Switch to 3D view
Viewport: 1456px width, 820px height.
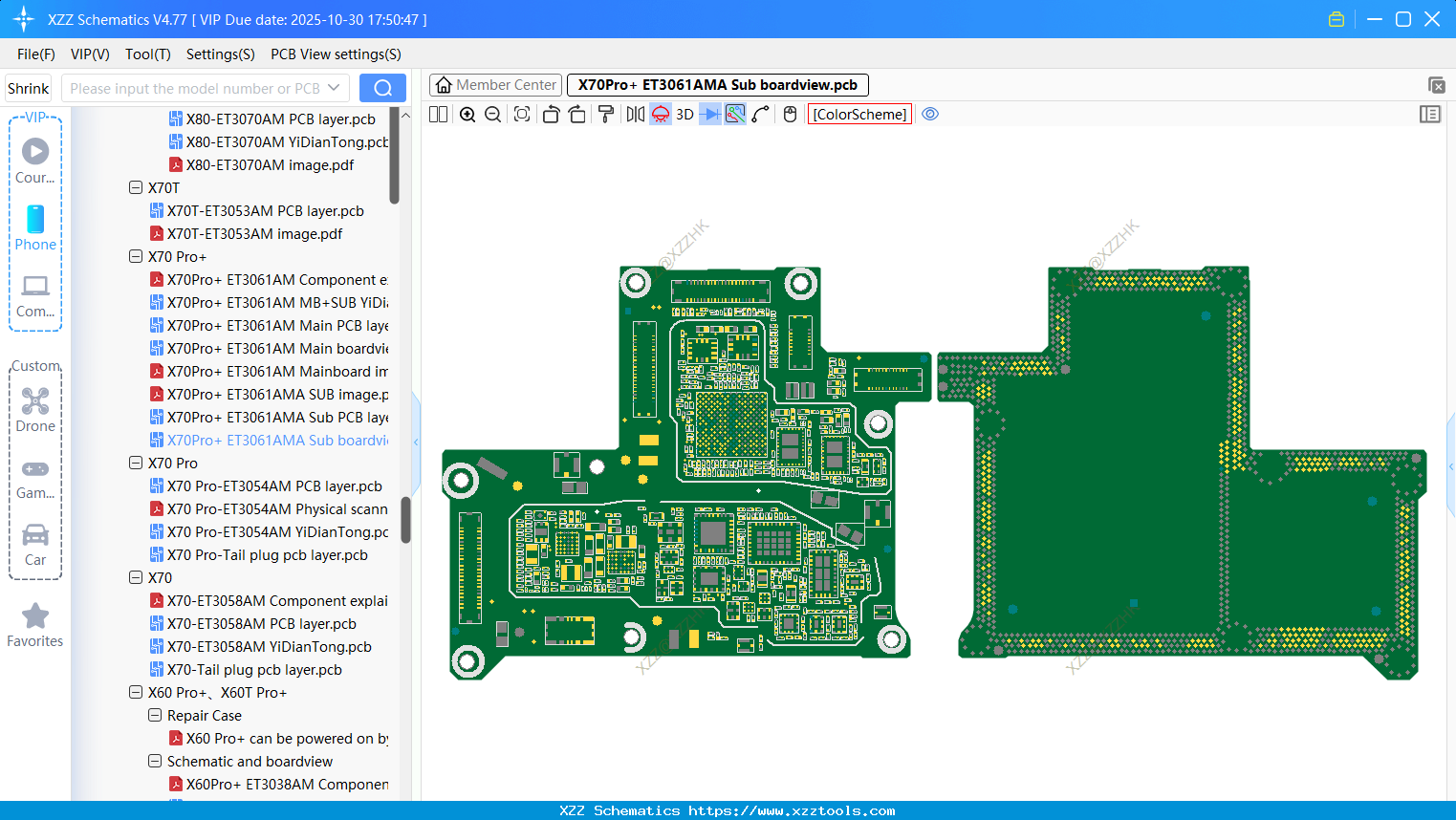(685, 115)
